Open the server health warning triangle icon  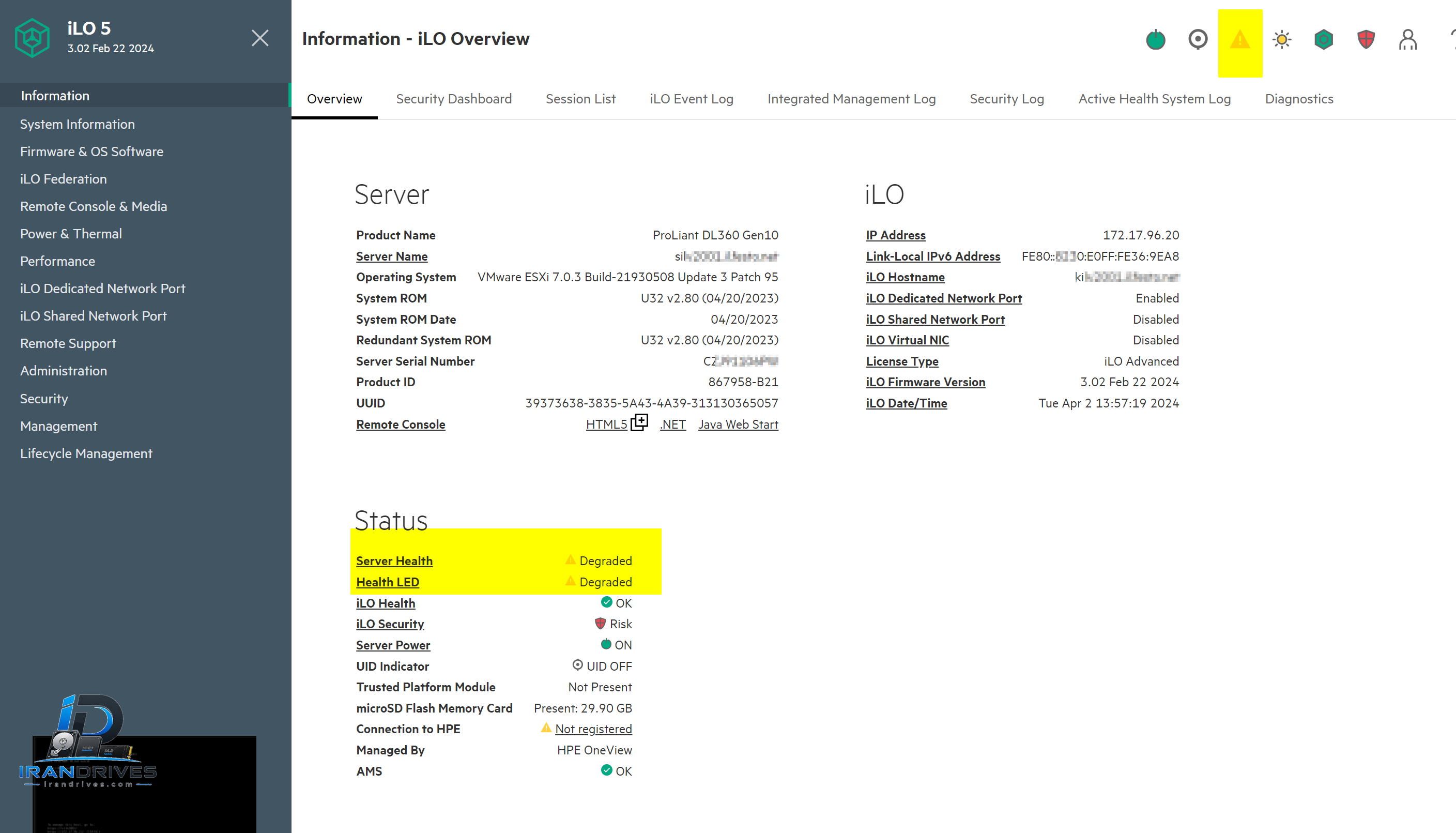(1240, 40)
